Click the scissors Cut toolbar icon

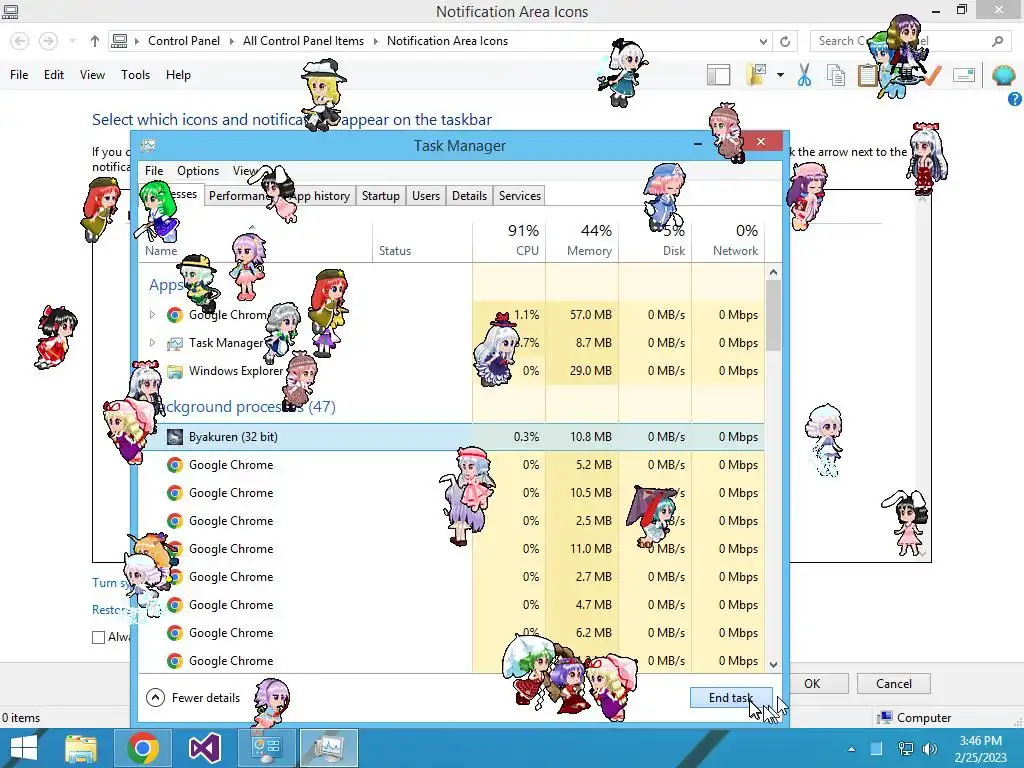pyautogui.click(x=804, y=75)
